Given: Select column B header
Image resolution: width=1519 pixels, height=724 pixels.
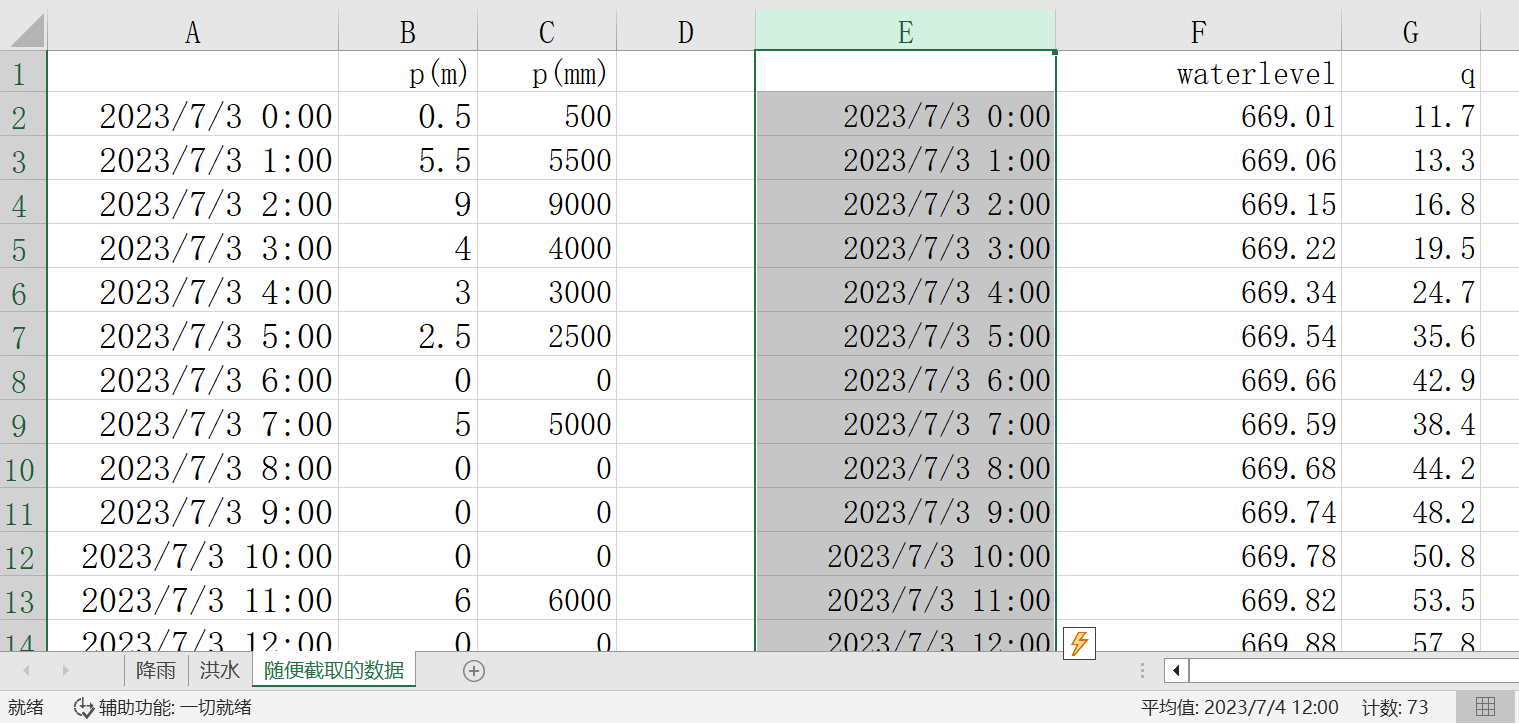Looking at the screenshot, I should [408, 32].
